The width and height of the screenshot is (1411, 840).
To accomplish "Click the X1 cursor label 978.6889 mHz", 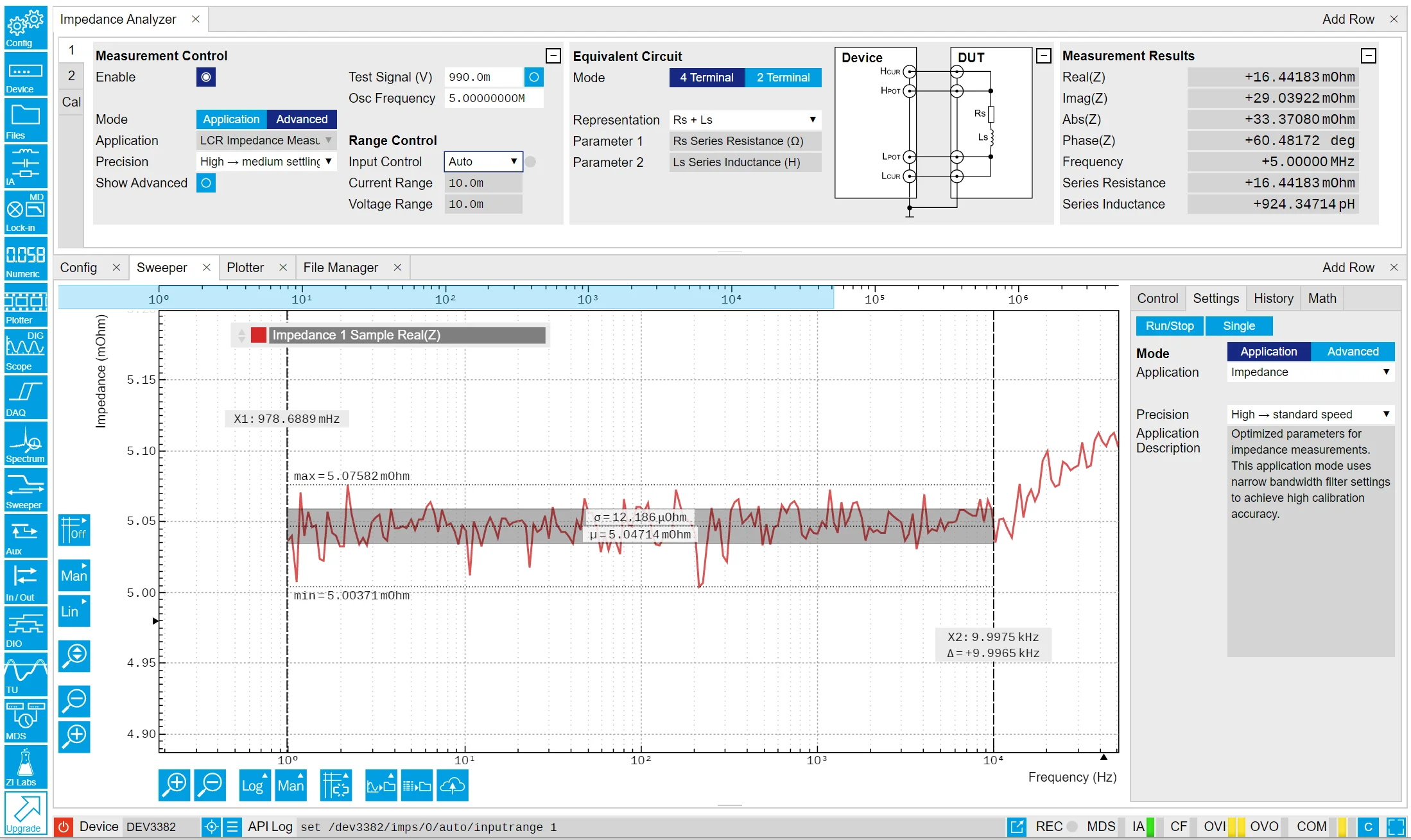I will pos(287,419).
